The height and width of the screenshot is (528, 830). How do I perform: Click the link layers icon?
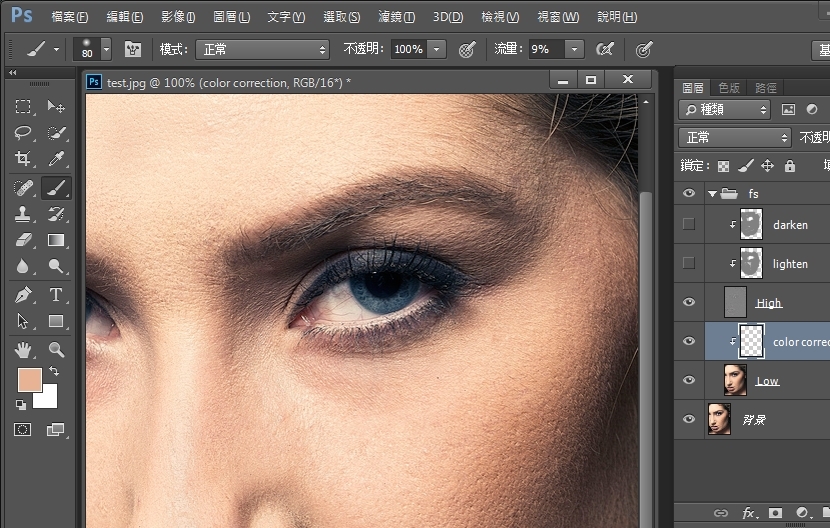(x=720, y=513)
